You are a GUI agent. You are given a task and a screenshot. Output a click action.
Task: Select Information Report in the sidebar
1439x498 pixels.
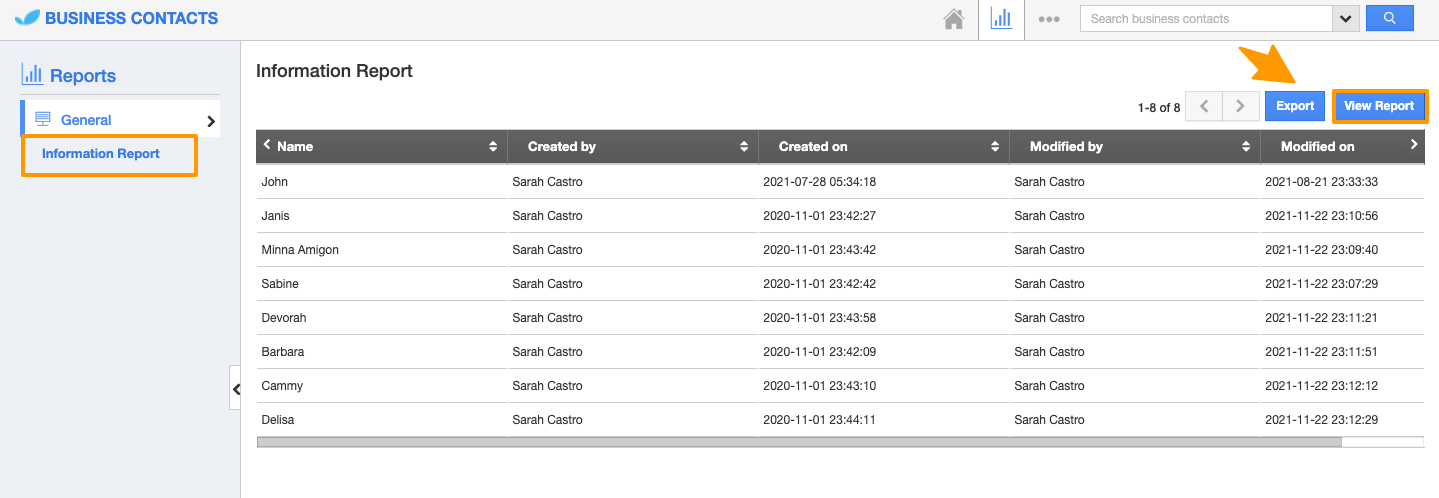point(101,154)
